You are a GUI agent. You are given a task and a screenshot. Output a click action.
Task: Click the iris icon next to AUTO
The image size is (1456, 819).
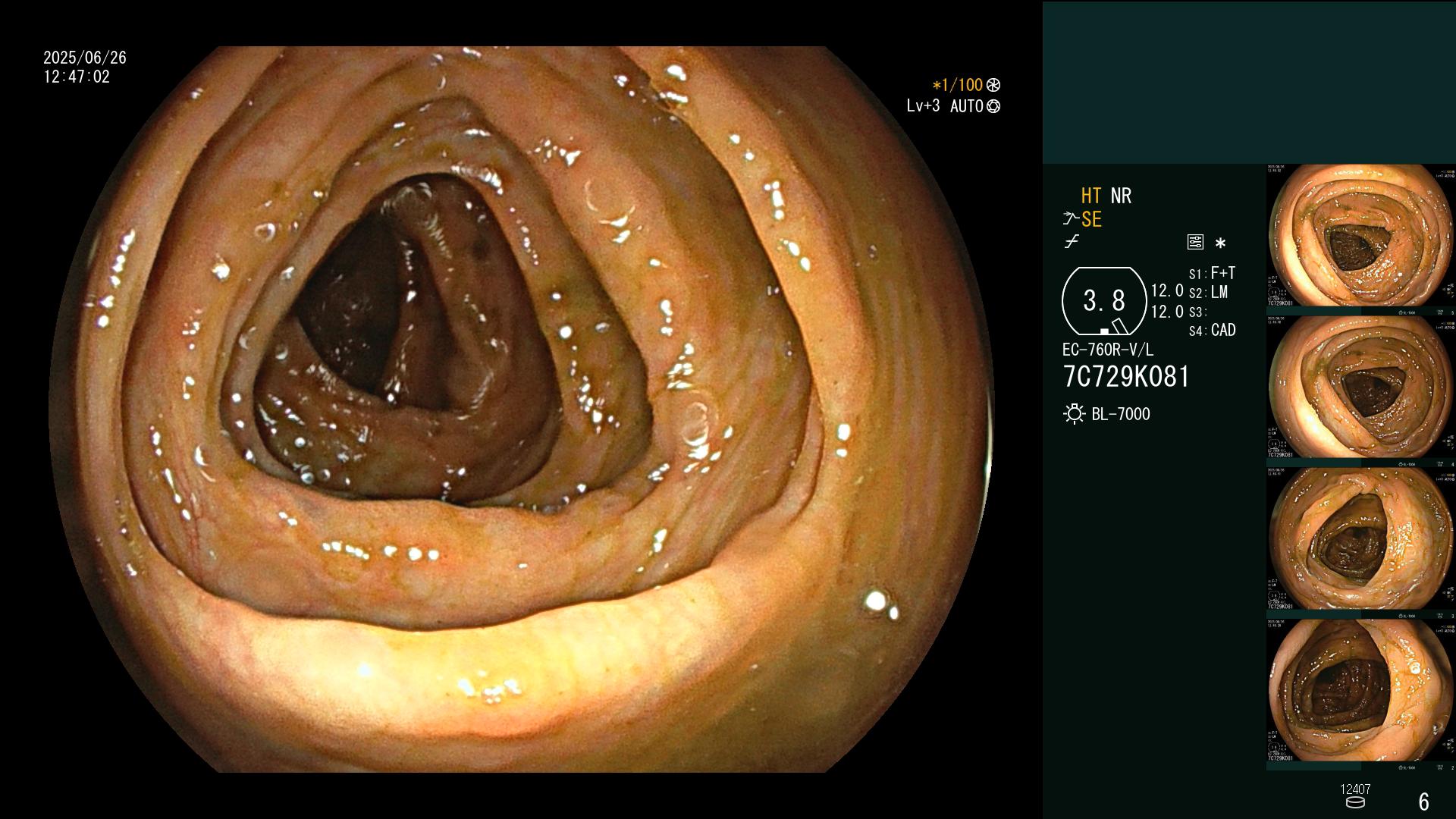pyautogui.click(x=993, y=107)
